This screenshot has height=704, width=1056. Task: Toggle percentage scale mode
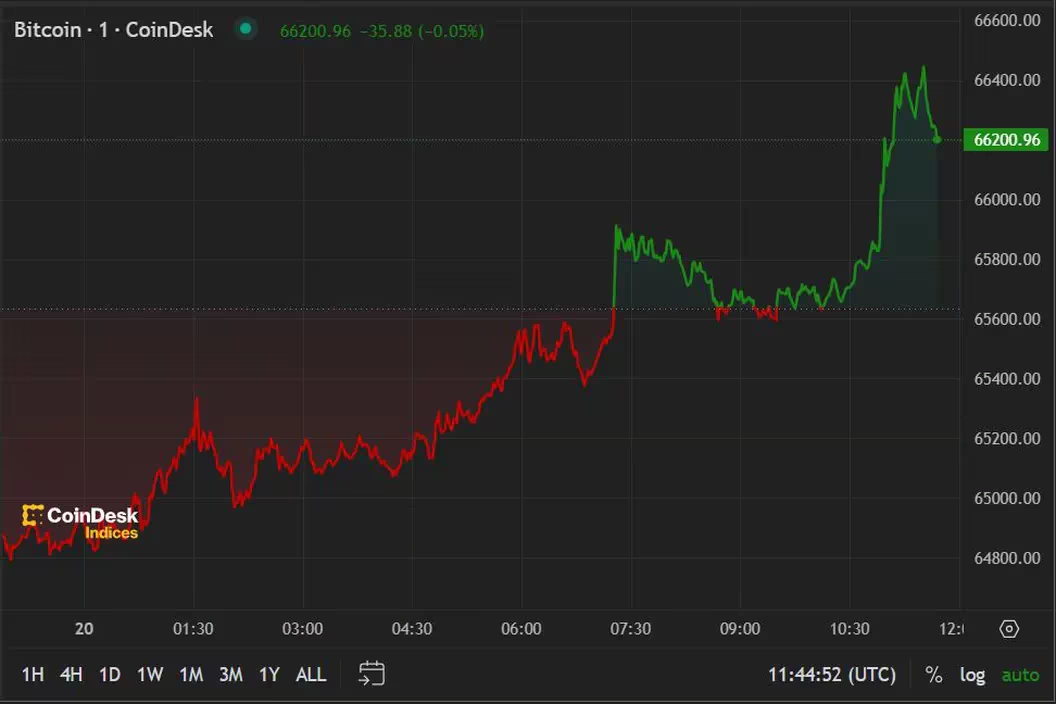pos(934,675)
